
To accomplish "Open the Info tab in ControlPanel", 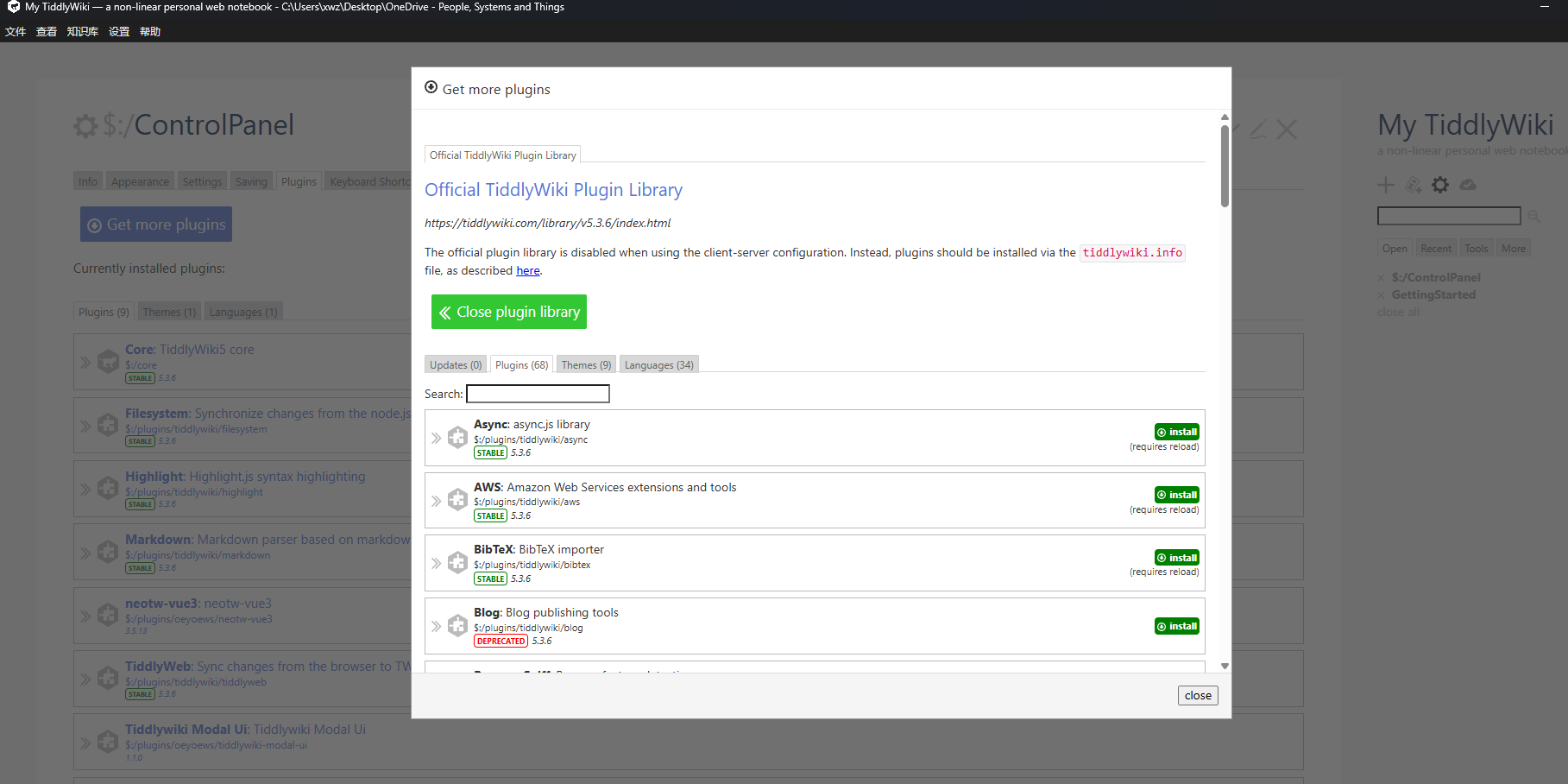I will [x=88, y=181].
